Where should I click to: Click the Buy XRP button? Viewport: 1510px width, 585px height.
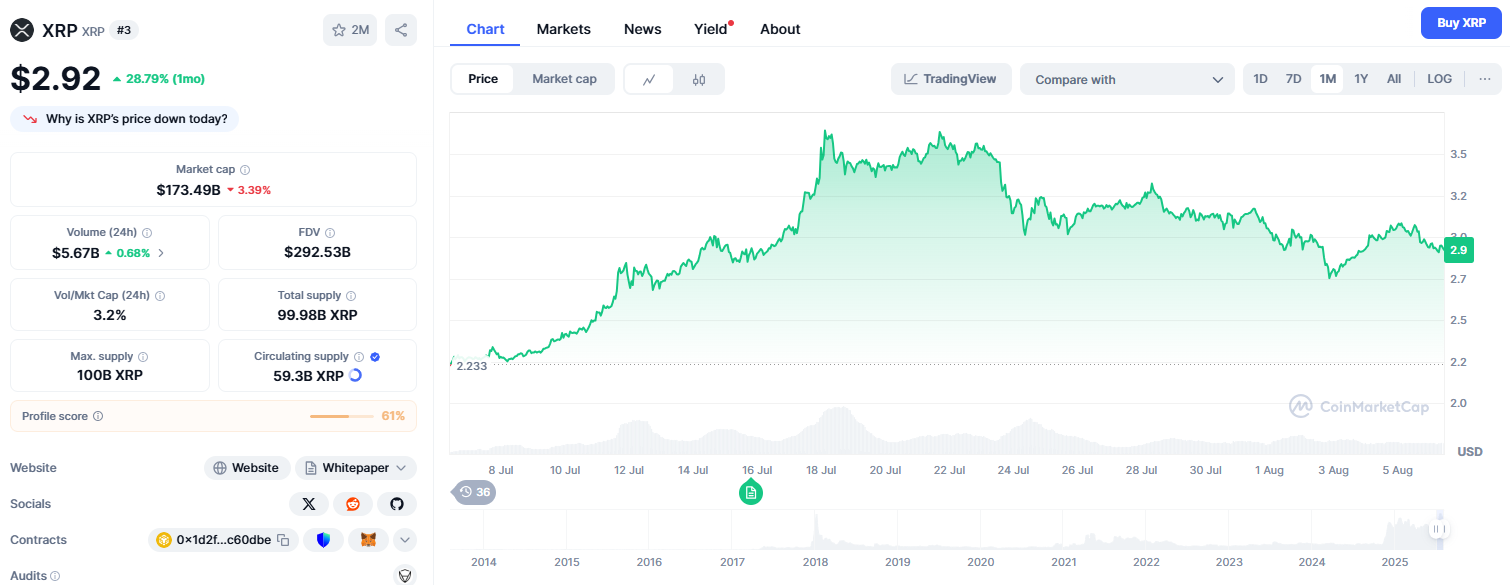1461,22
